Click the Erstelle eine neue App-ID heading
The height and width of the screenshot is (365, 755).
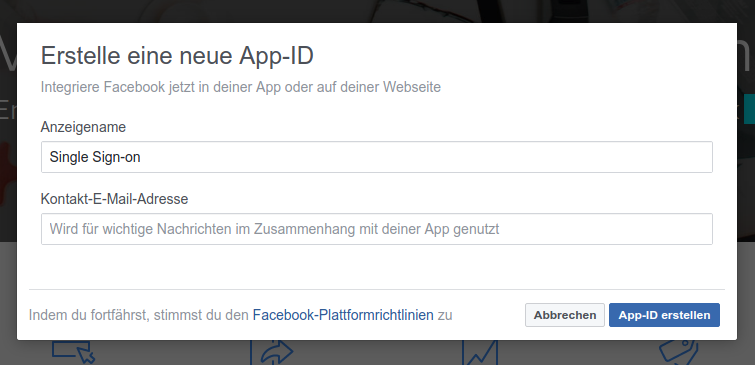point(177,56)
